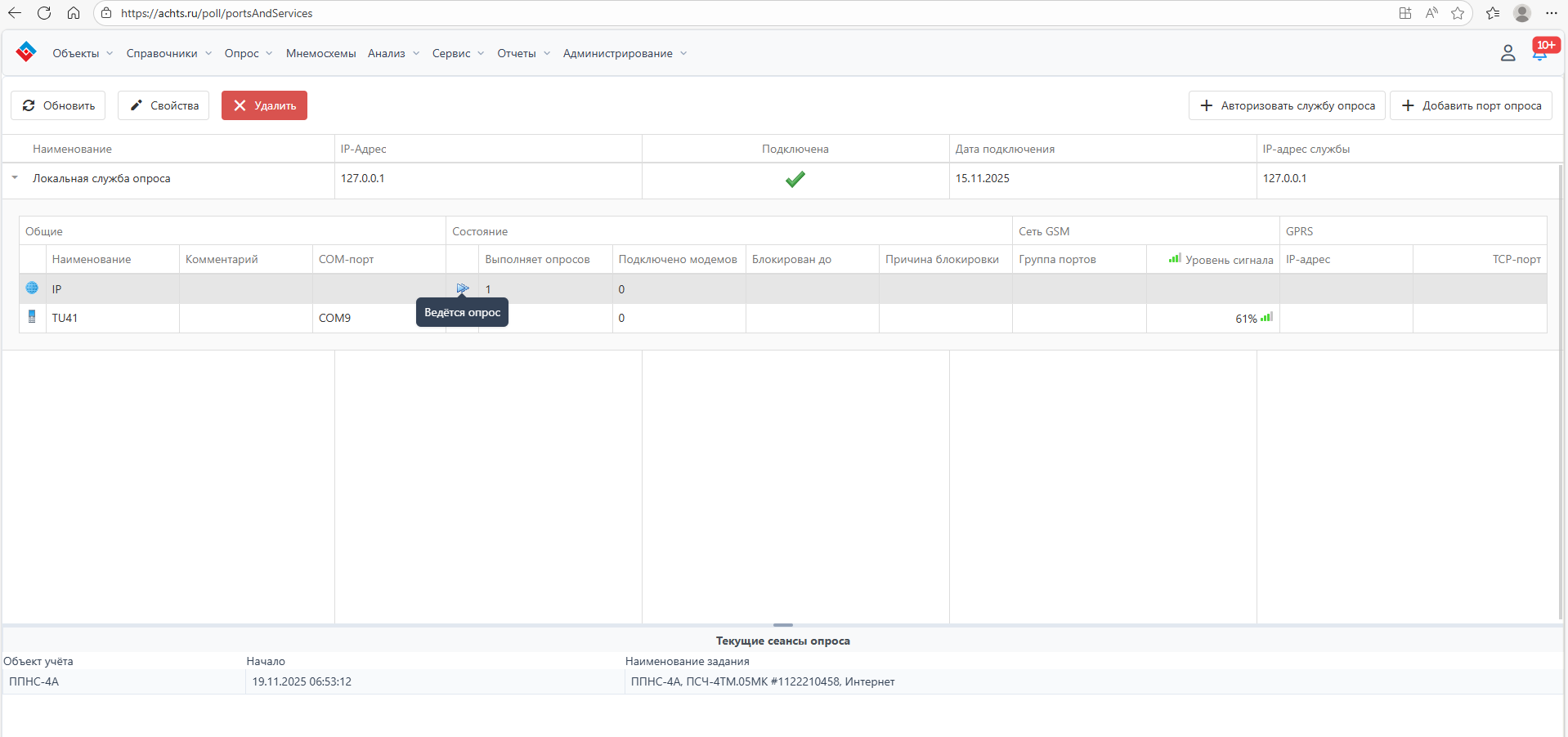Click the modem icon of TU41 port
1568x737 pixels.
pyautogui.click(x=32, y=317)
